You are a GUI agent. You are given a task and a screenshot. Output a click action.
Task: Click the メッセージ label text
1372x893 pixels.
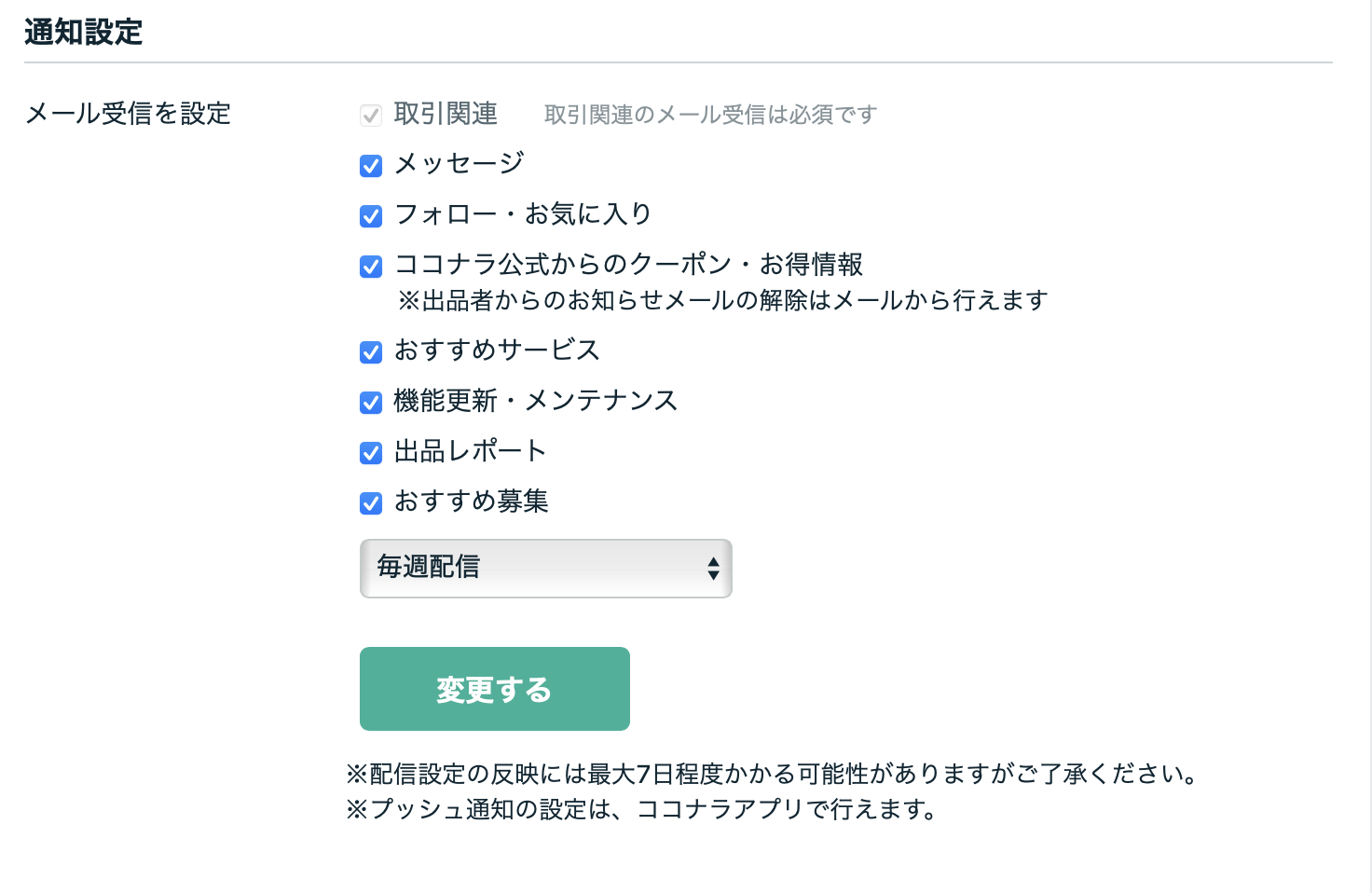[x=459, y=164]
